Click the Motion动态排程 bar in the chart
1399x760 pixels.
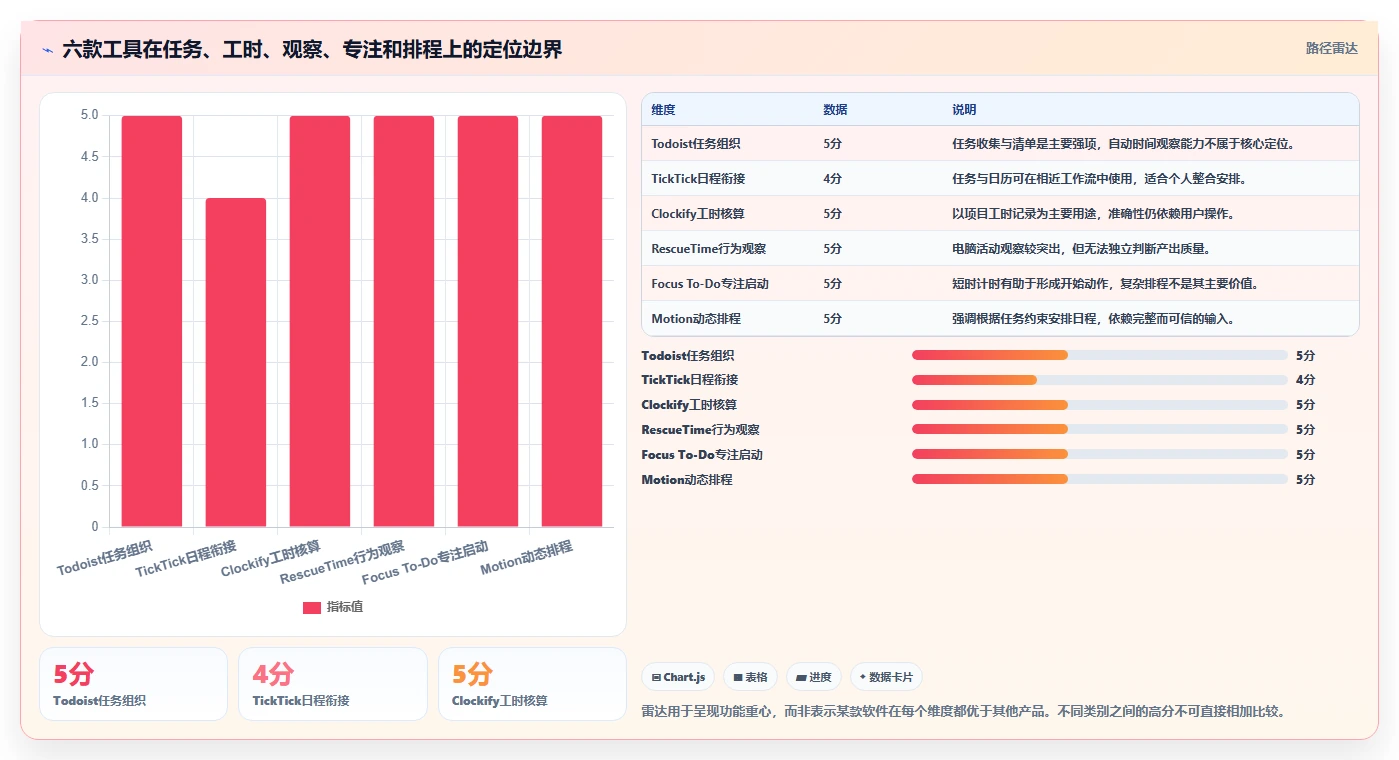(572, 321)
